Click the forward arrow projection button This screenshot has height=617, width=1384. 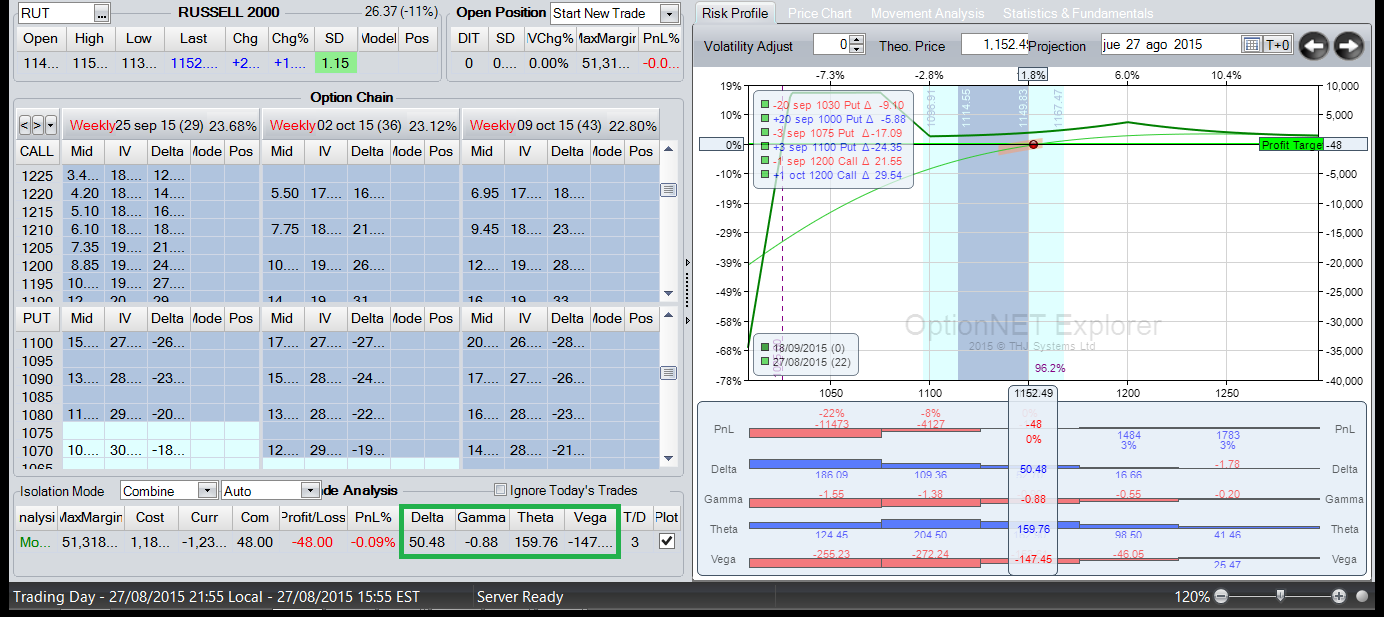click(1348, 45)
